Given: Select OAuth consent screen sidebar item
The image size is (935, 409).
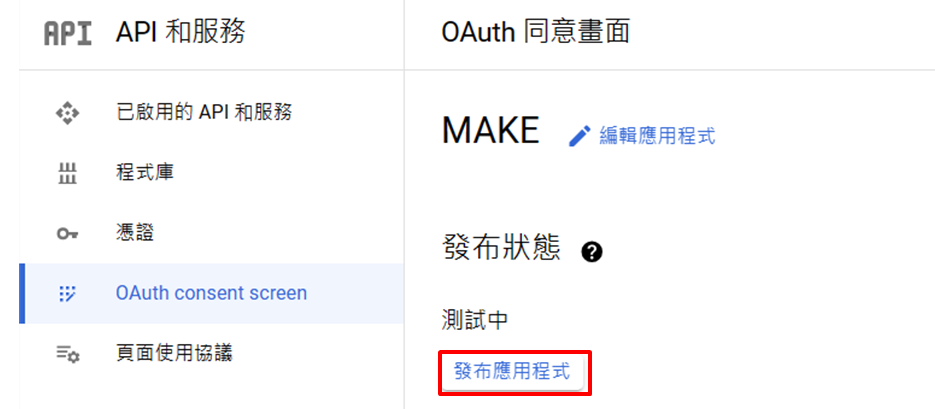Looking at the screenshot, I should (212, 293).
